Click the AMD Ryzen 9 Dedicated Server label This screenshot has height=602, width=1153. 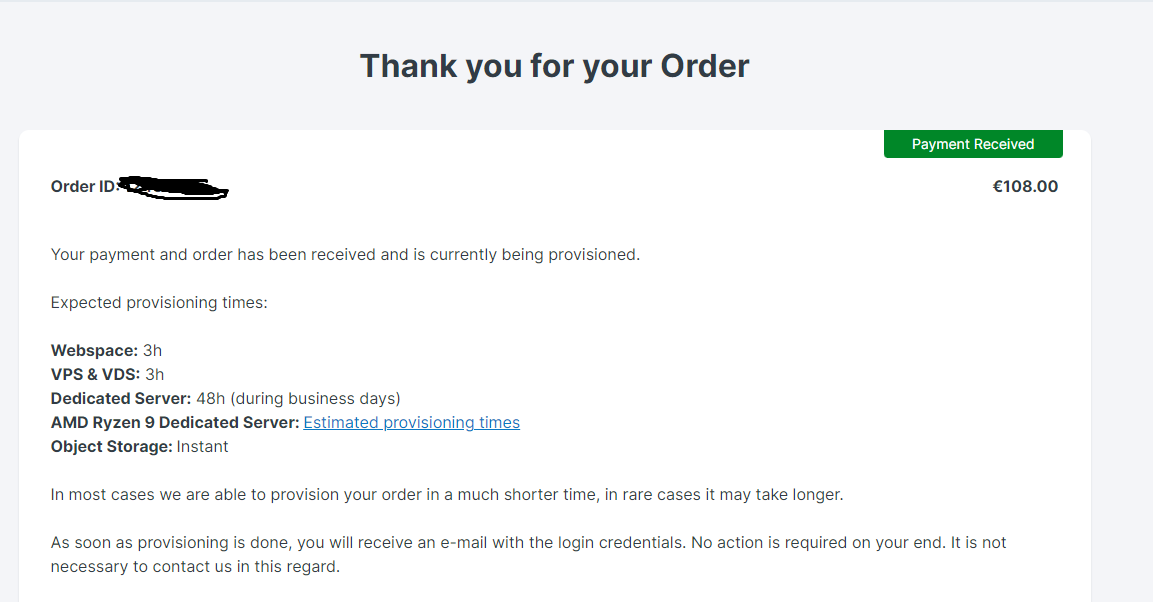pyautogui.click(x=175, y=423)
